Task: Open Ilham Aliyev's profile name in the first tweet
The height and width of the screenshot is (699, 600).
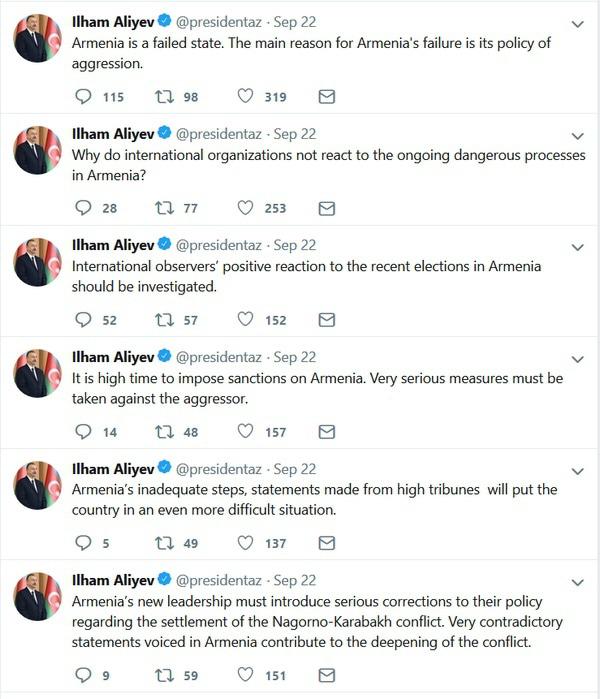Action: (x=112, y=22)
